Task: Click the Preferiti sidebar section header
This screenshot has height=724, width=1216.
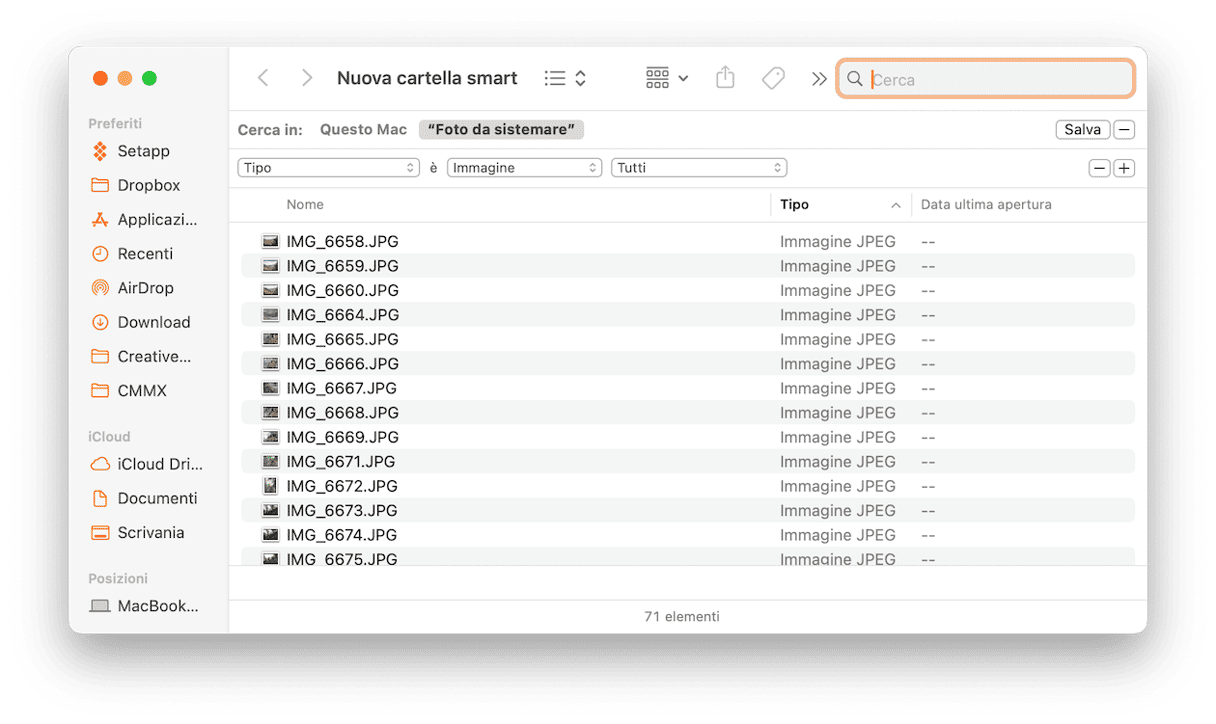Action: [x=115, y=123]
